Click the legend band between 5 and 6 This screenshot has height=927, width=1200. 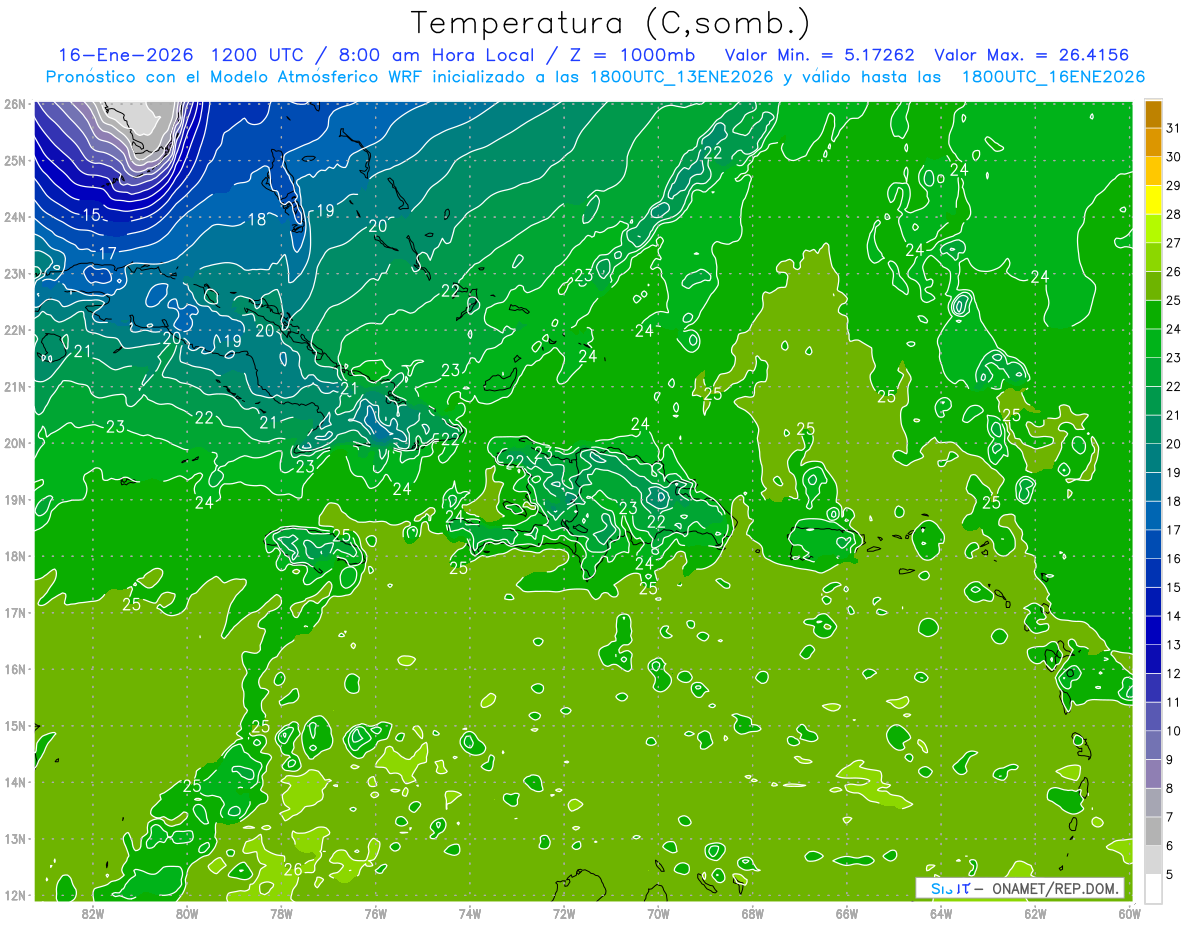click(1153, 860)
